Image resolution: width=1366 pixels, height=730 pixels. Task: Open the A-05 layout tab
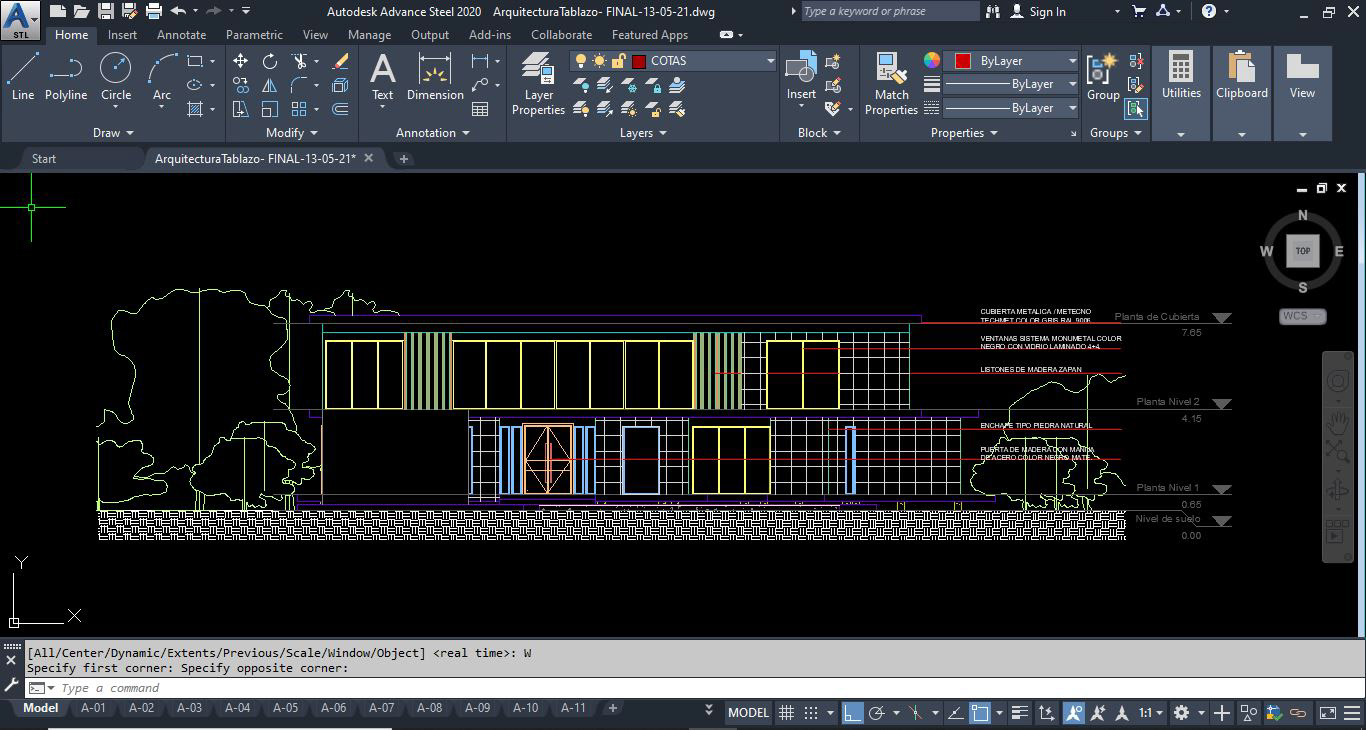click(285, 708)
